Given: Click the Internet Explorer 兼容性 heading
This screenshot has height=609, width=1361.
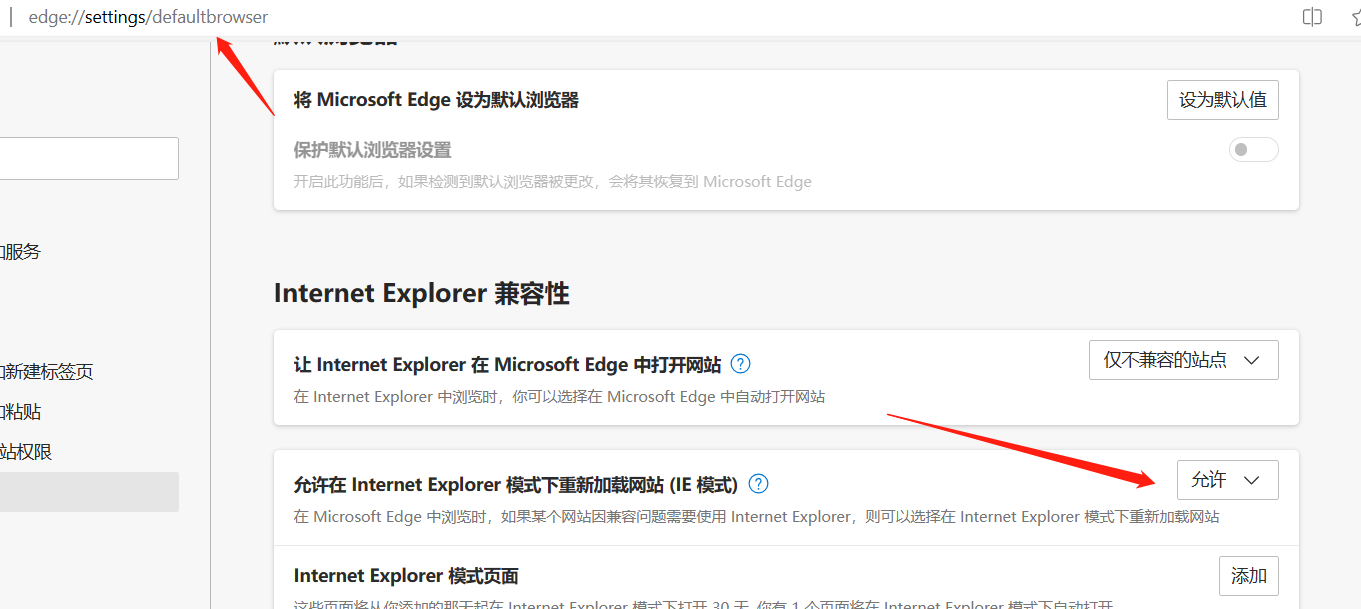Looking at the screenshot, I should [x=421, y=293].
